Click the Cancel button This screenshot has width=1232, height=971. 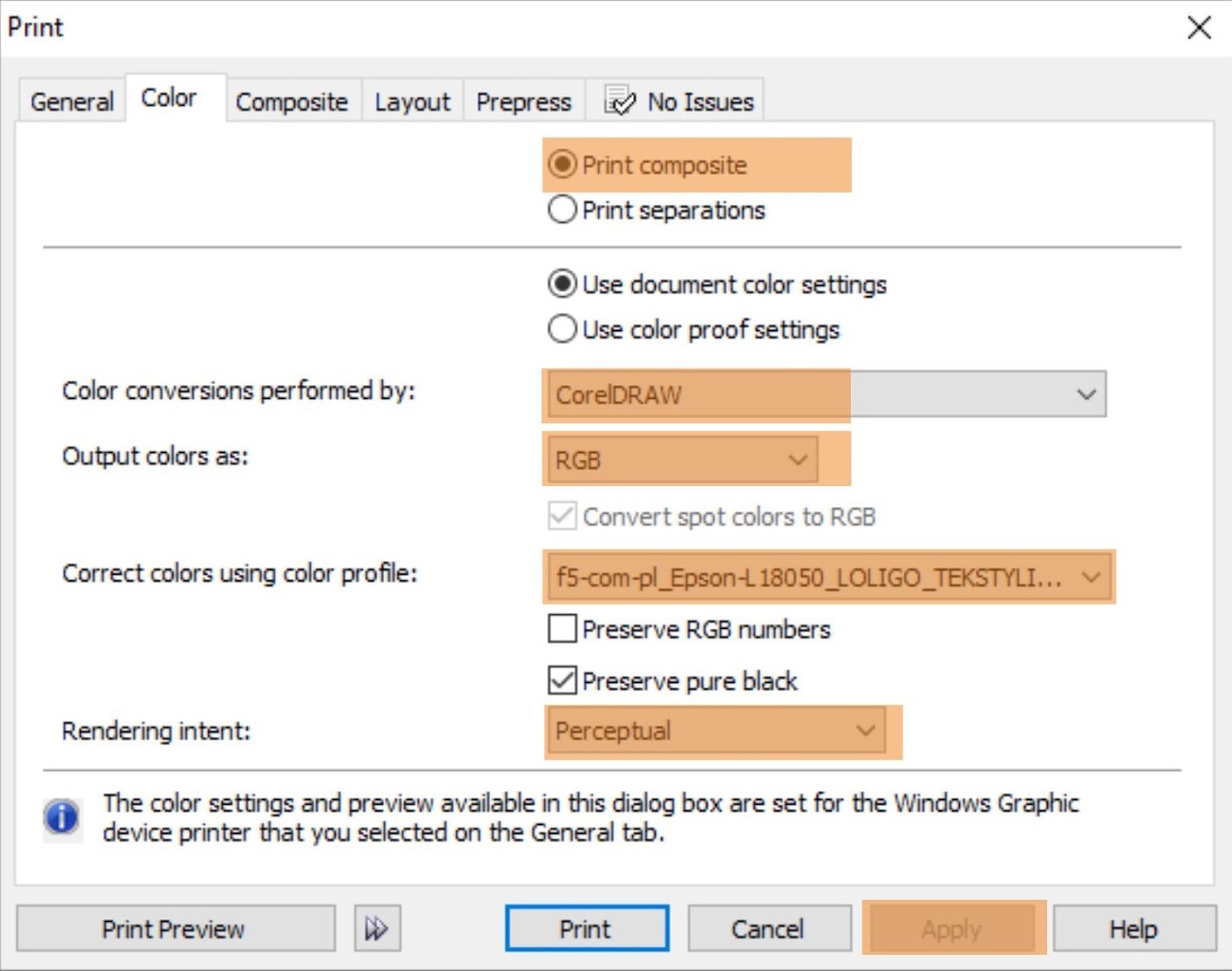point(767,929)
